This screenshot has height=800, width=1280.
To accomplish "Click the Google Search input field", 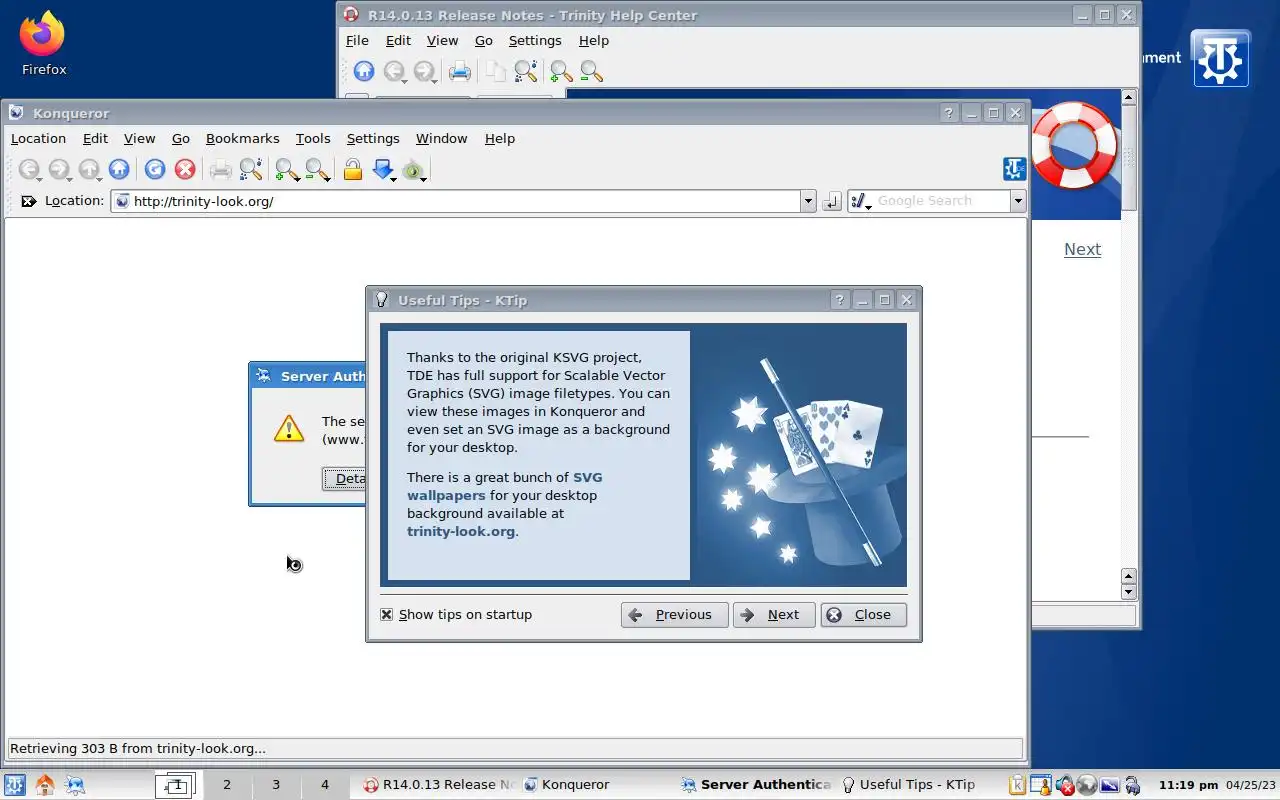I will [x=941, y=201].
